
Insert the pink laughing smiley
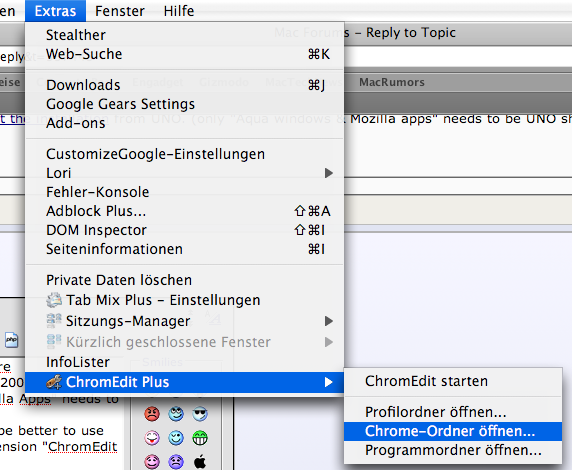(x=152, y=438)
